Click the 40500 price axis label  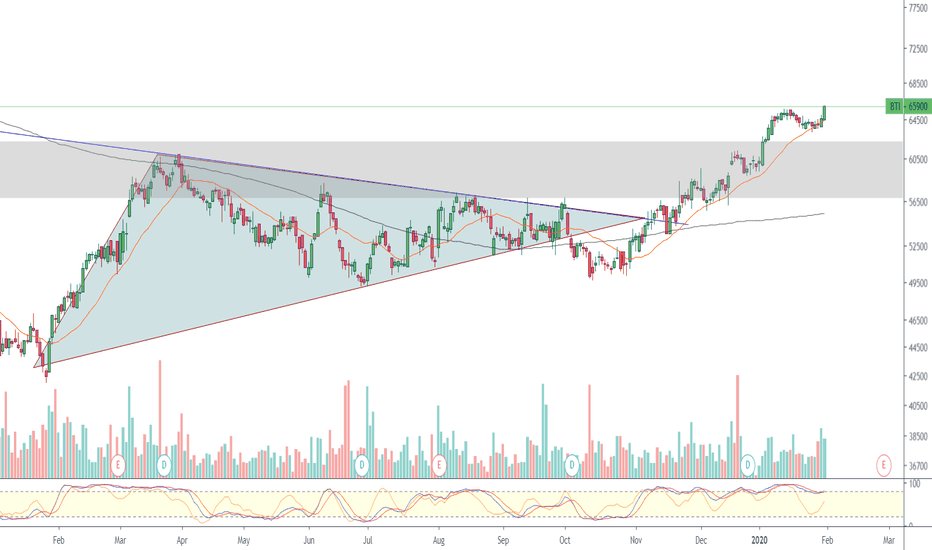(918, 406)
